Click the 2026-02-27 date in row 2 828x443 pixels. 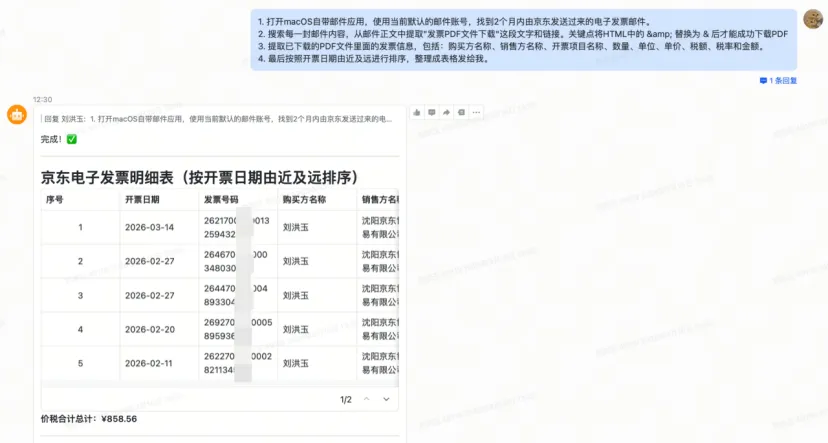click(149, 261)
